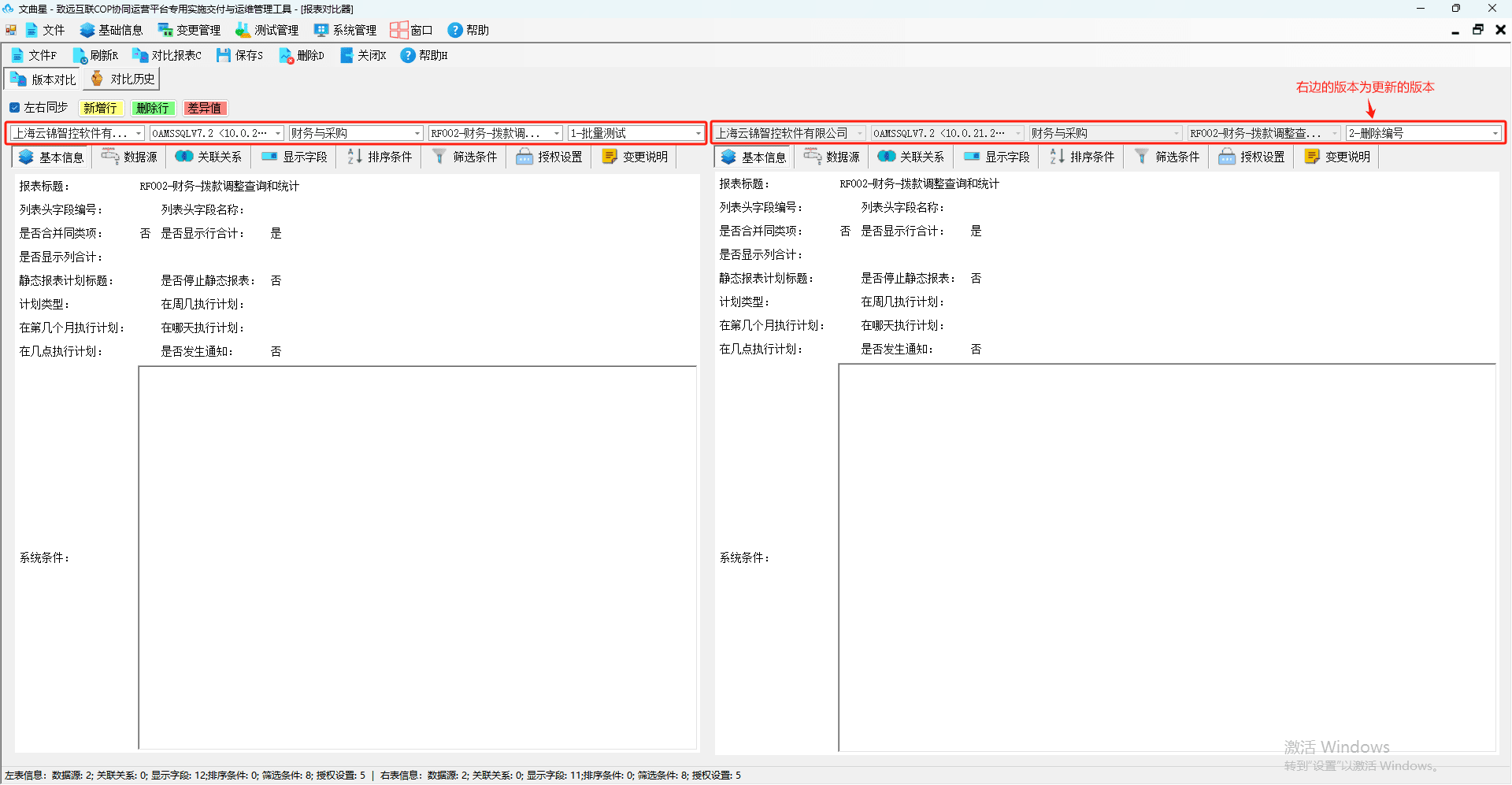
Task: Open the 对比历史 compare history view
Action: click(122, 79)
